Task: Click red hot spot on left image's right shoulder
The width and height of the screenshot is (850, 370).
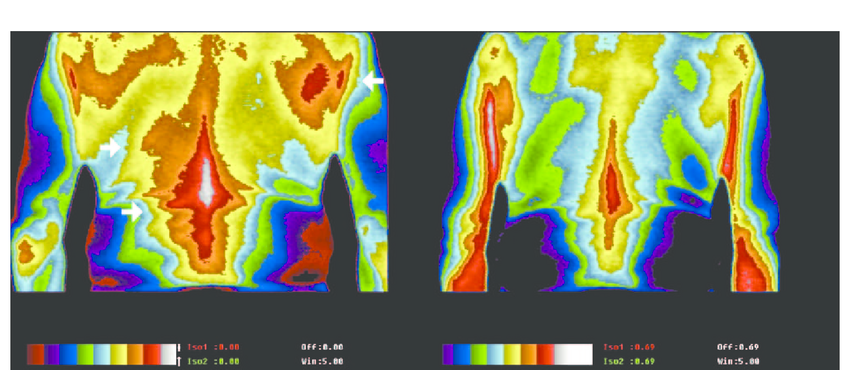Action: click(x=313, y=82)
